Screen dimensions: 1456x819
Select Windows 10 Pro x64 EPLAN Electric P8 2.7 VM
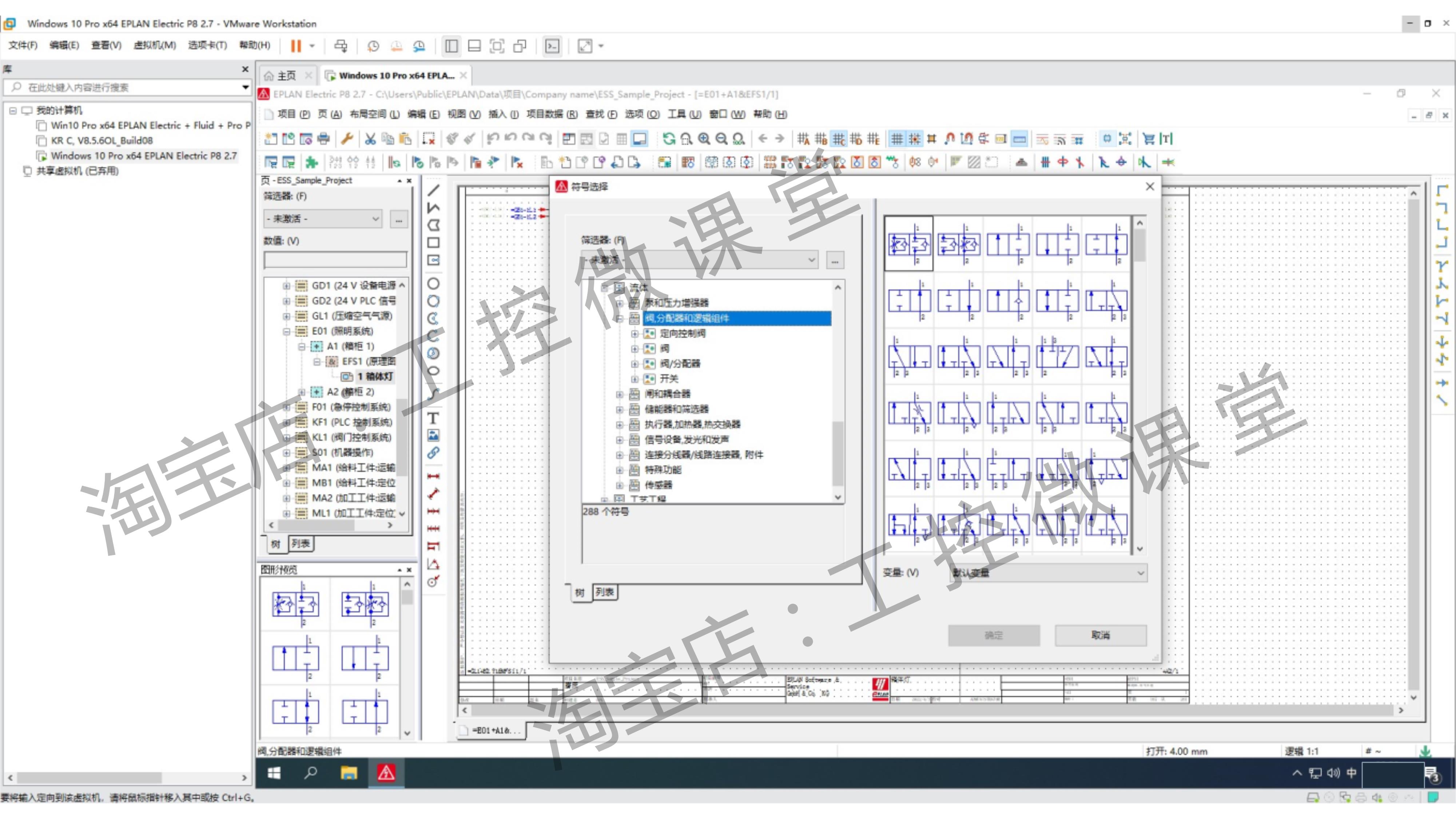tap(144, 155)
